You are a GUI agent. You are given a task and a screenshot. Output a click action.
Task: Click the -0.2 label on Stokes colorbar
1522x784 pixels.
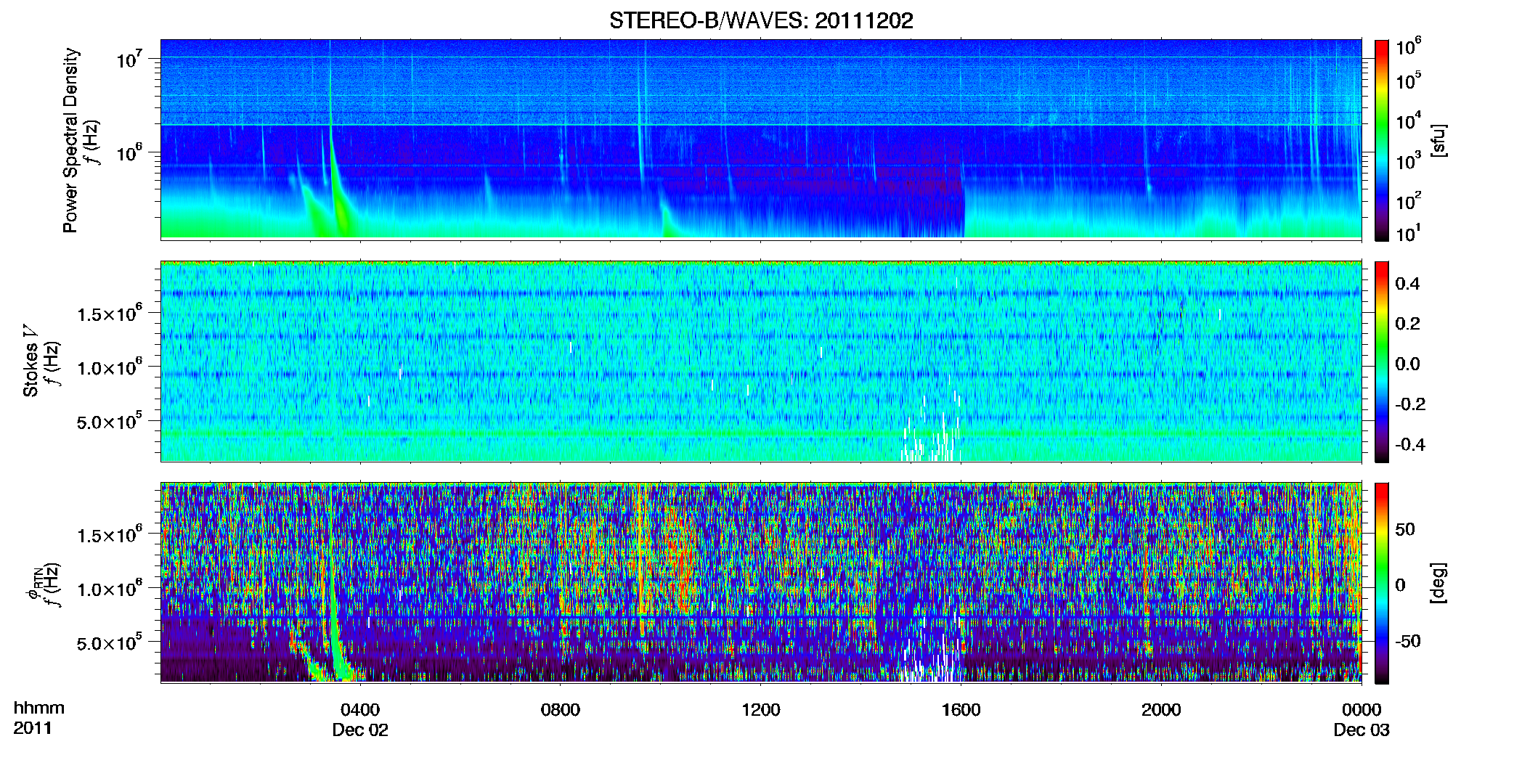pyautogui.click(x=1410, y=404)
